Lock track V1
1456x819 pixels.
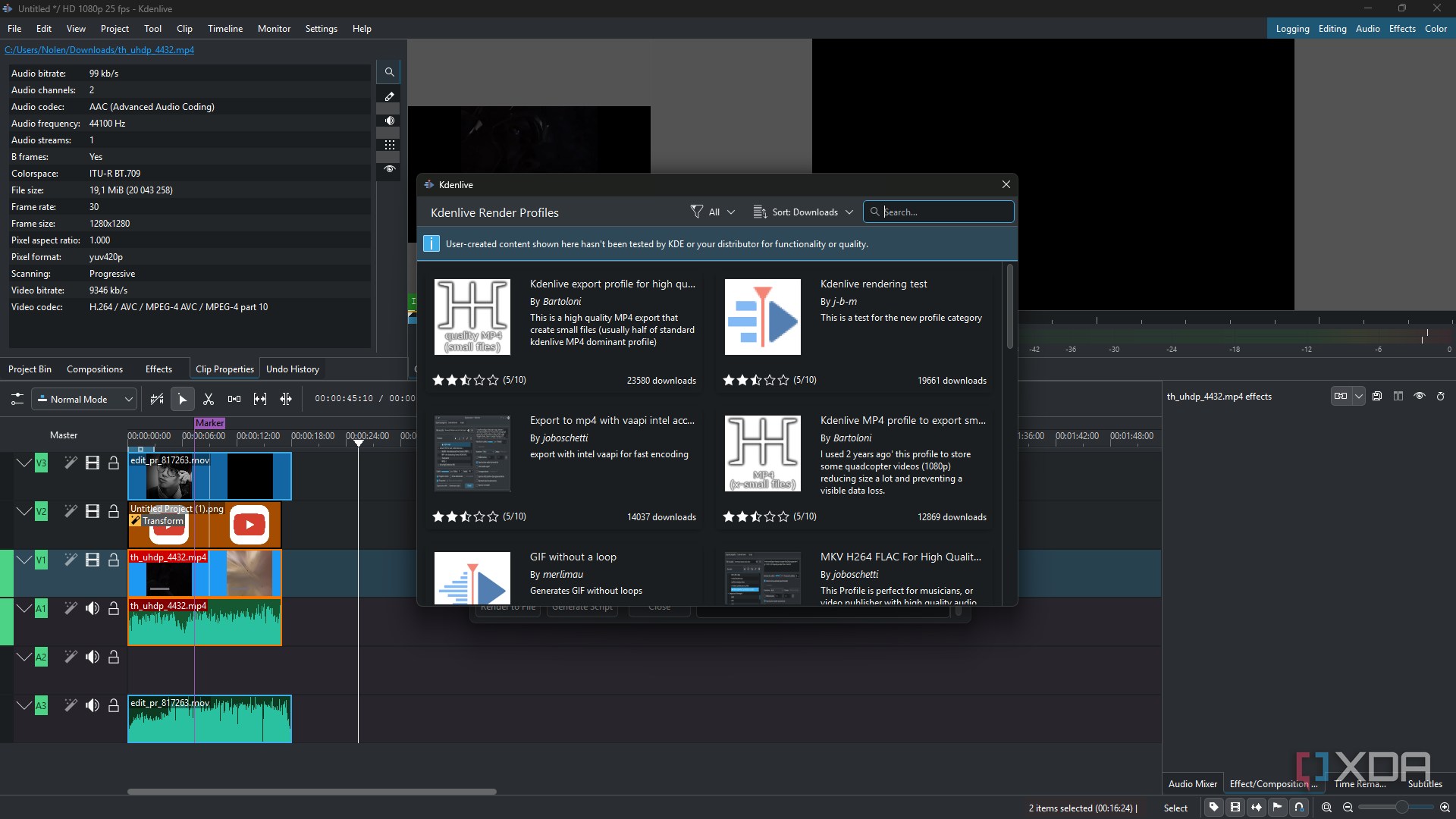pyautogui.click(x=114, y=560)
